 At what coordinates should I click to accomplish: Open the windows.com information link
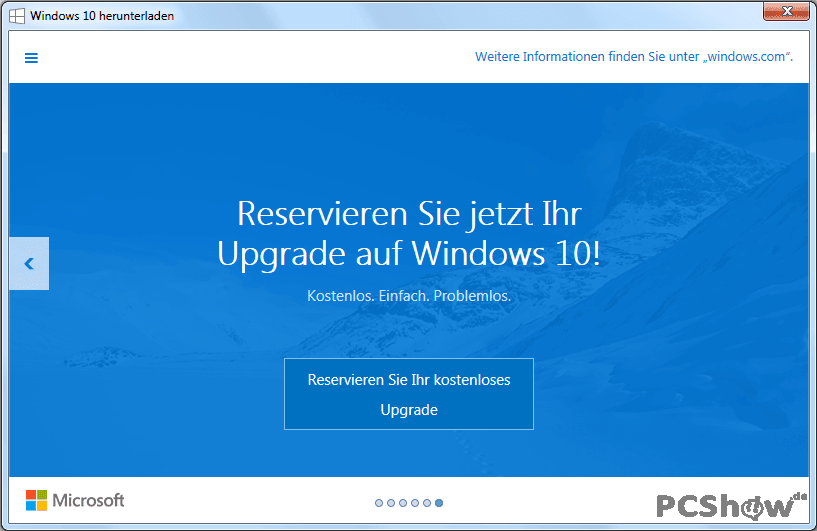pyautogui.click(x=634, y=56)
